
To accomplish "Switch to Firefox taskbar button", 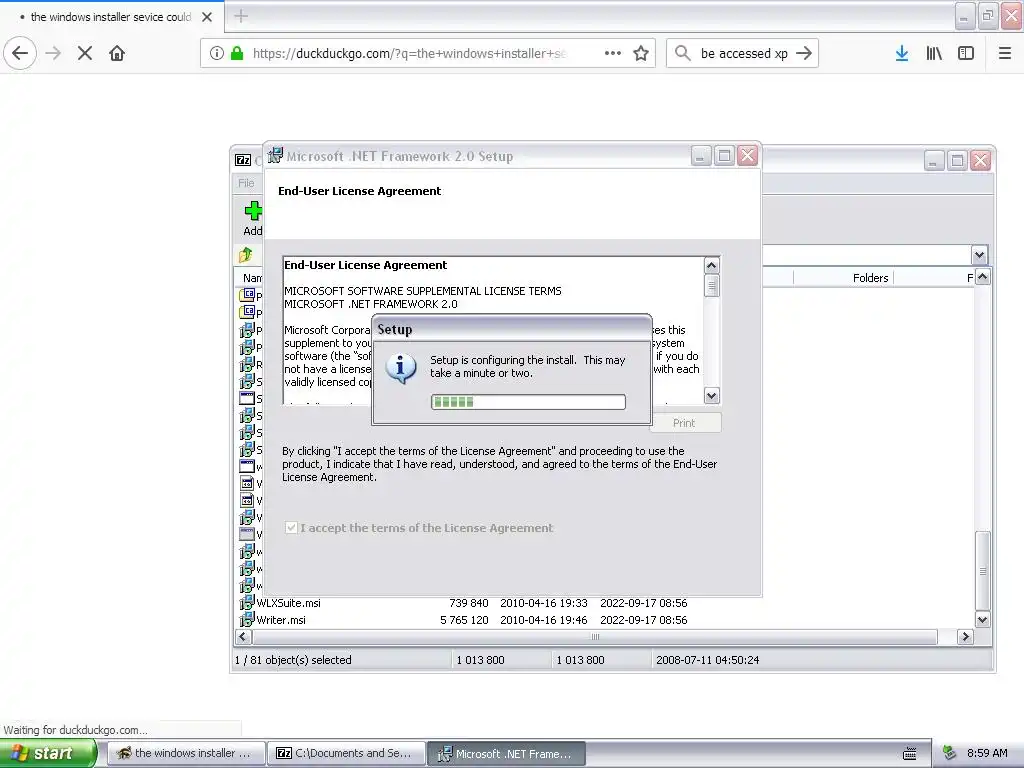I will [185, 754].
